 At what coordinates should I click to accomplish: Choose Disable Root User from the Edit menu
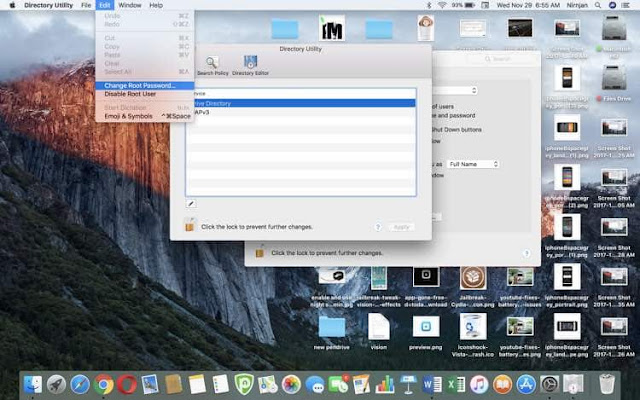(x=144, y=94)
